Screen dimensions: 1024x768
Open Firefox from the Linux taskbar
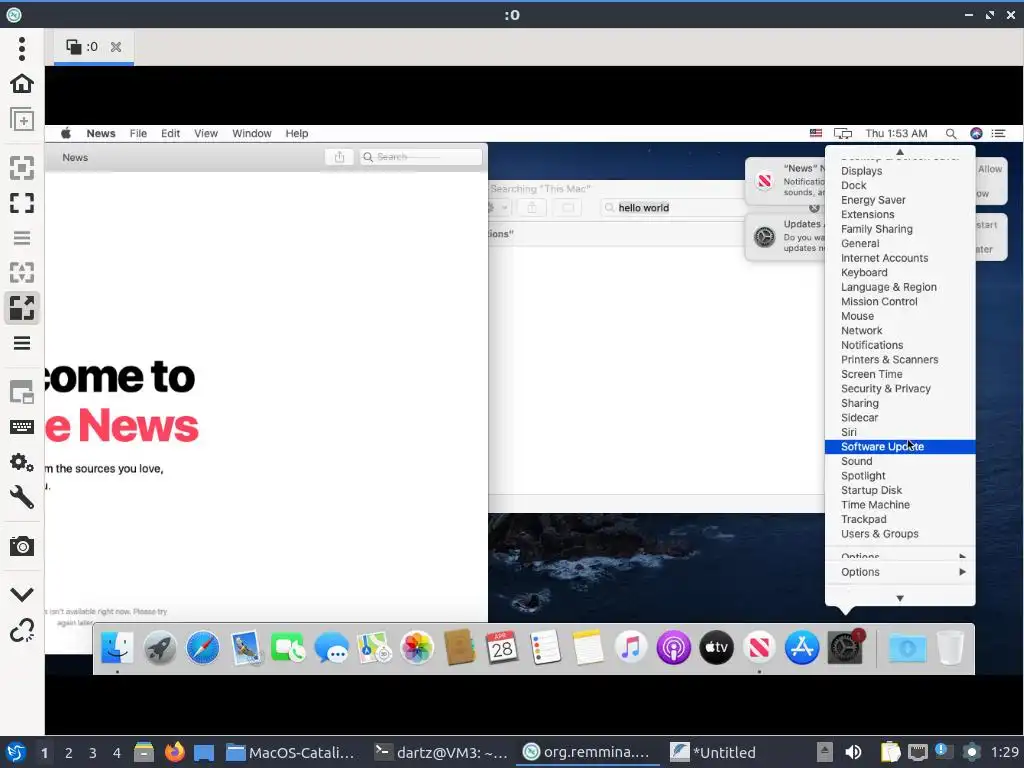174,752
